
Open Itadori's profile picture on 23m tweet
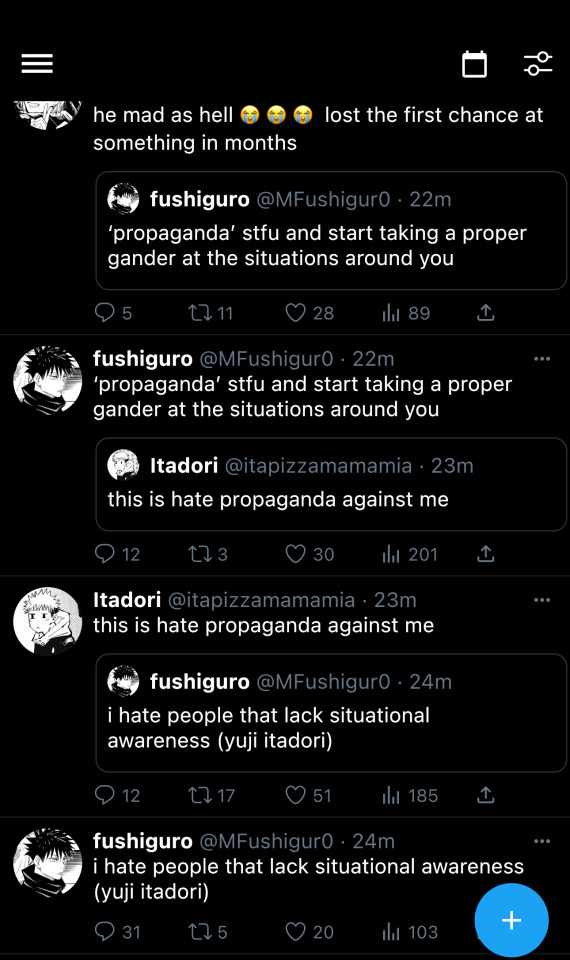[x=48, y=621]
